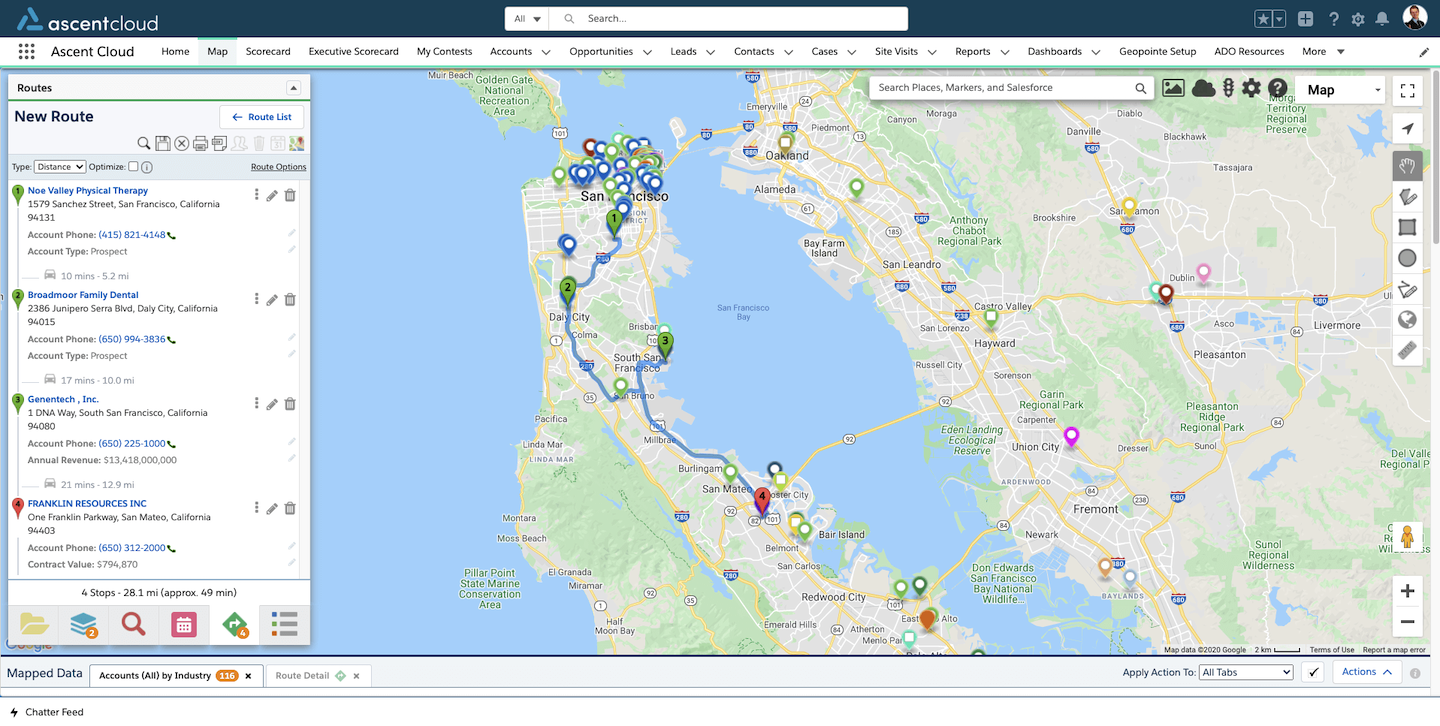Viewport: 1440px width, 726px height.
Task: Apply action checkmark button
Action: [x=1314, y=672]
